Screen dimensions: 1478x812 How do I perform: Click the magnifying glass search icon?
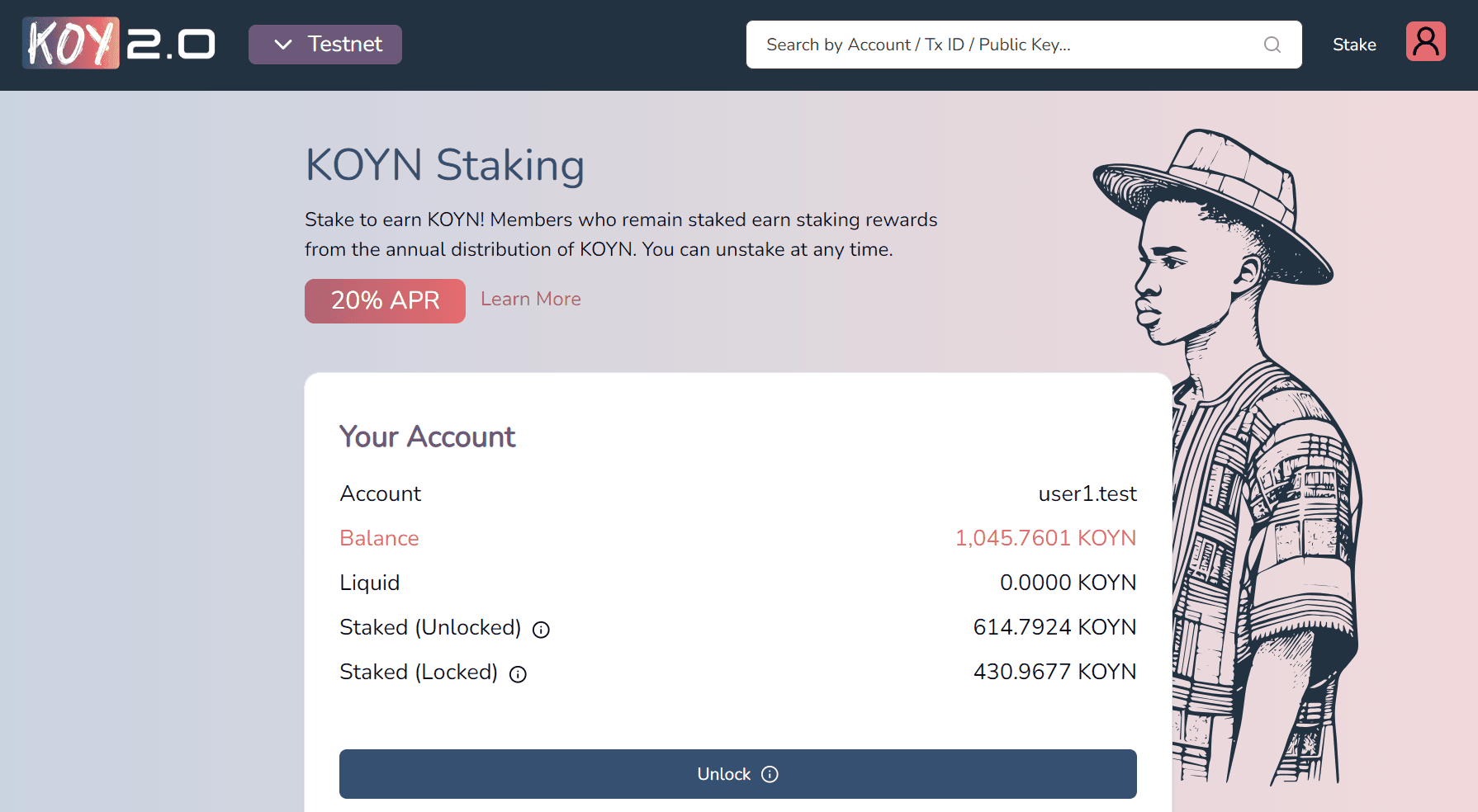[x=1272, y=45]
